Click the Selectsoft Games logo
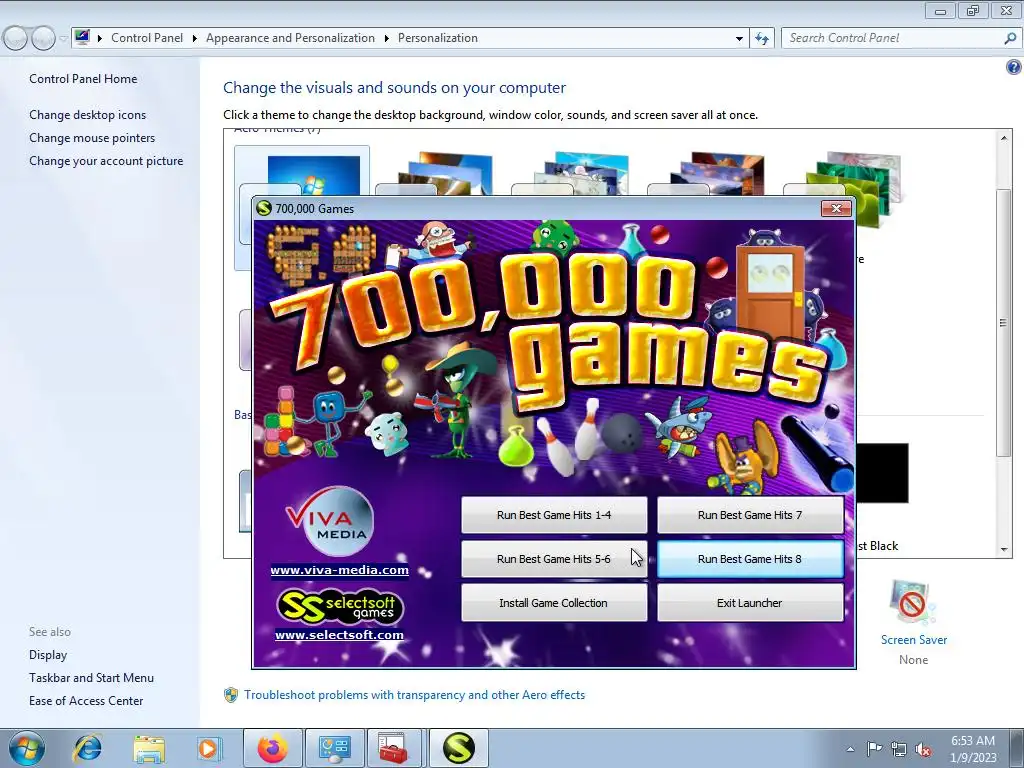This screenshot has width=1024, height=768. [x=340, y=606]
